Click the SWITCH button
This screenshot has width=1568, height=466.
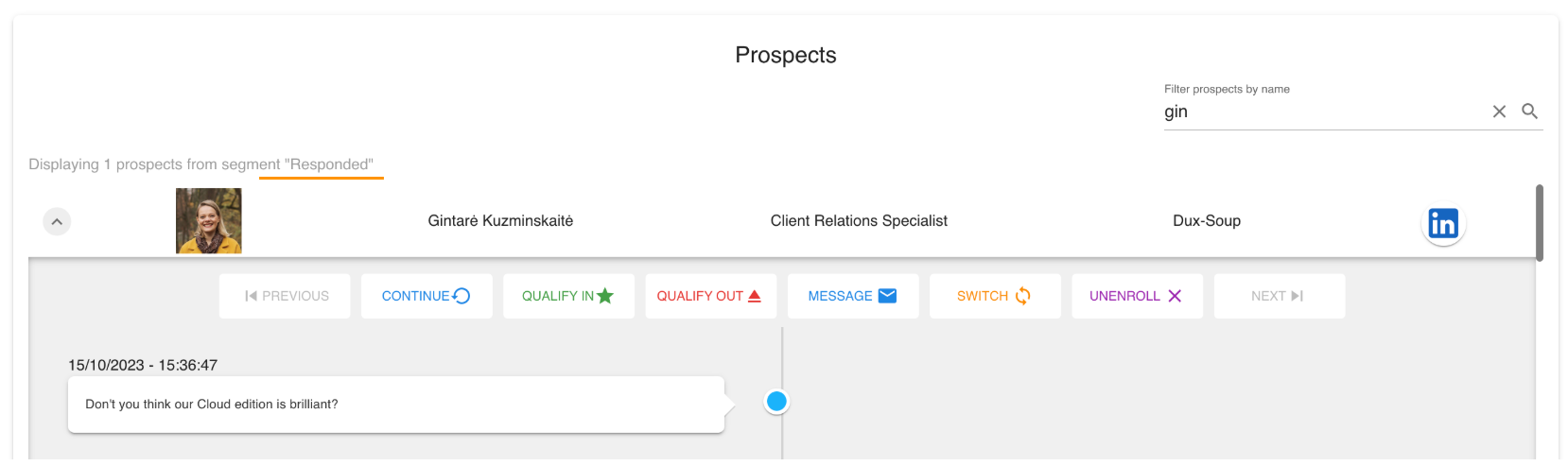pyautogui.click(x=995, y=296)
